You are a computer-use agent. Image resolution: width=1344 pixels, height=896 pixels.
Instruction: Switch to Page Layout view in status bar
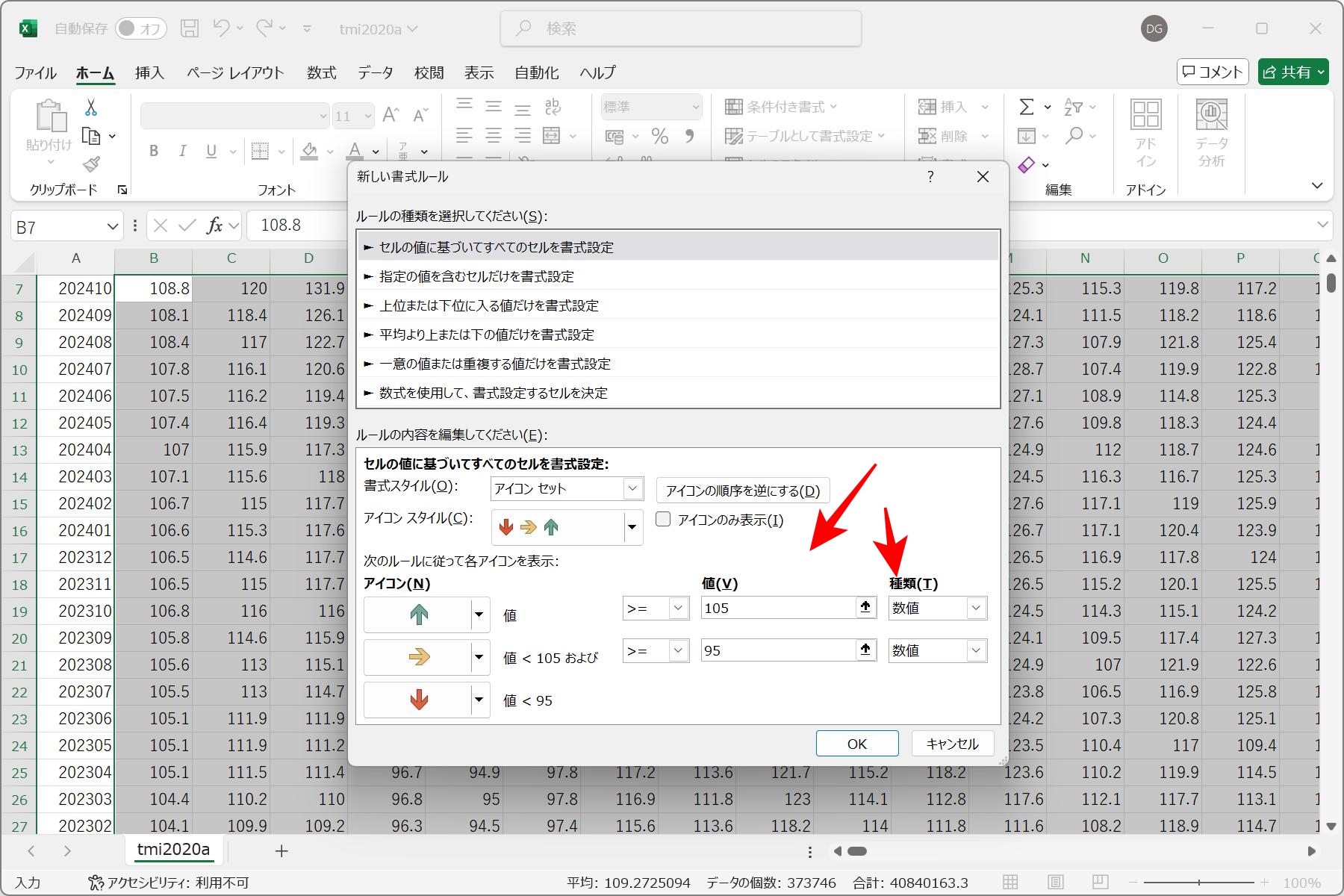coord(1055,883)
